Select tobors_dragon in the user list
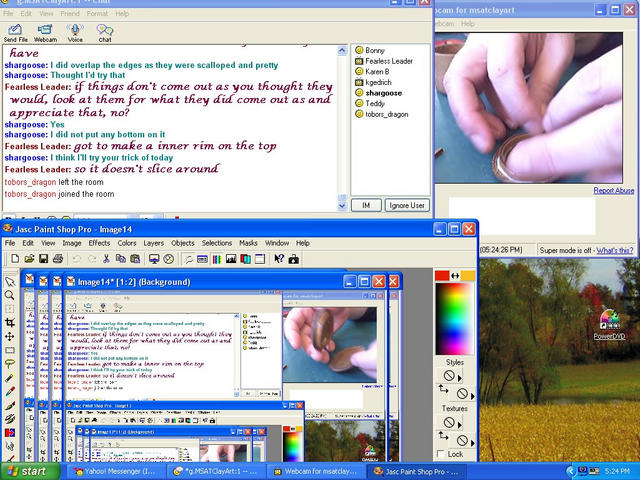This screenshot has height=480, width=640. point(381,114)
